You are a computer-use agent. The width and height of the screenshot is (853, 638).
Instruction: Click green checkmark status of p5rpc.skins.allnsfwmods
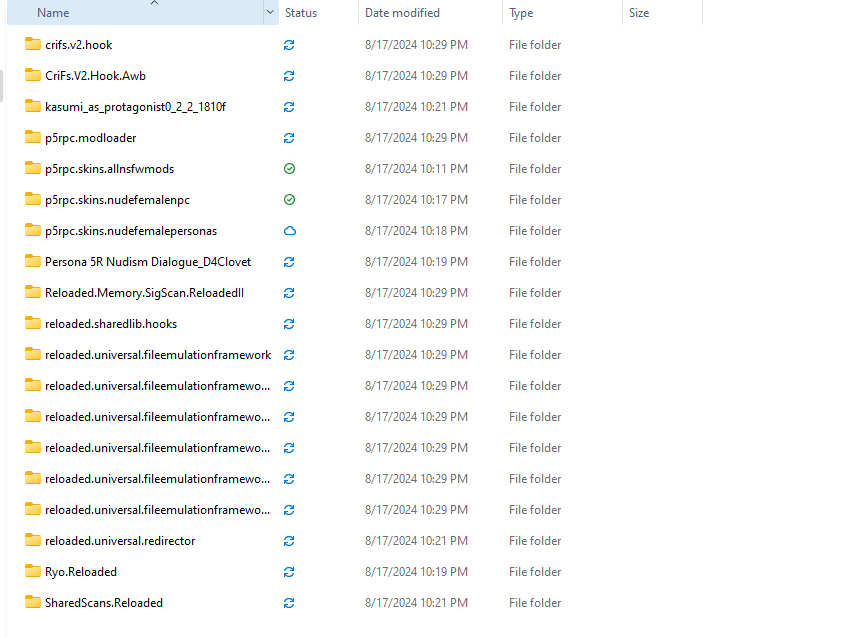[289, 169]
